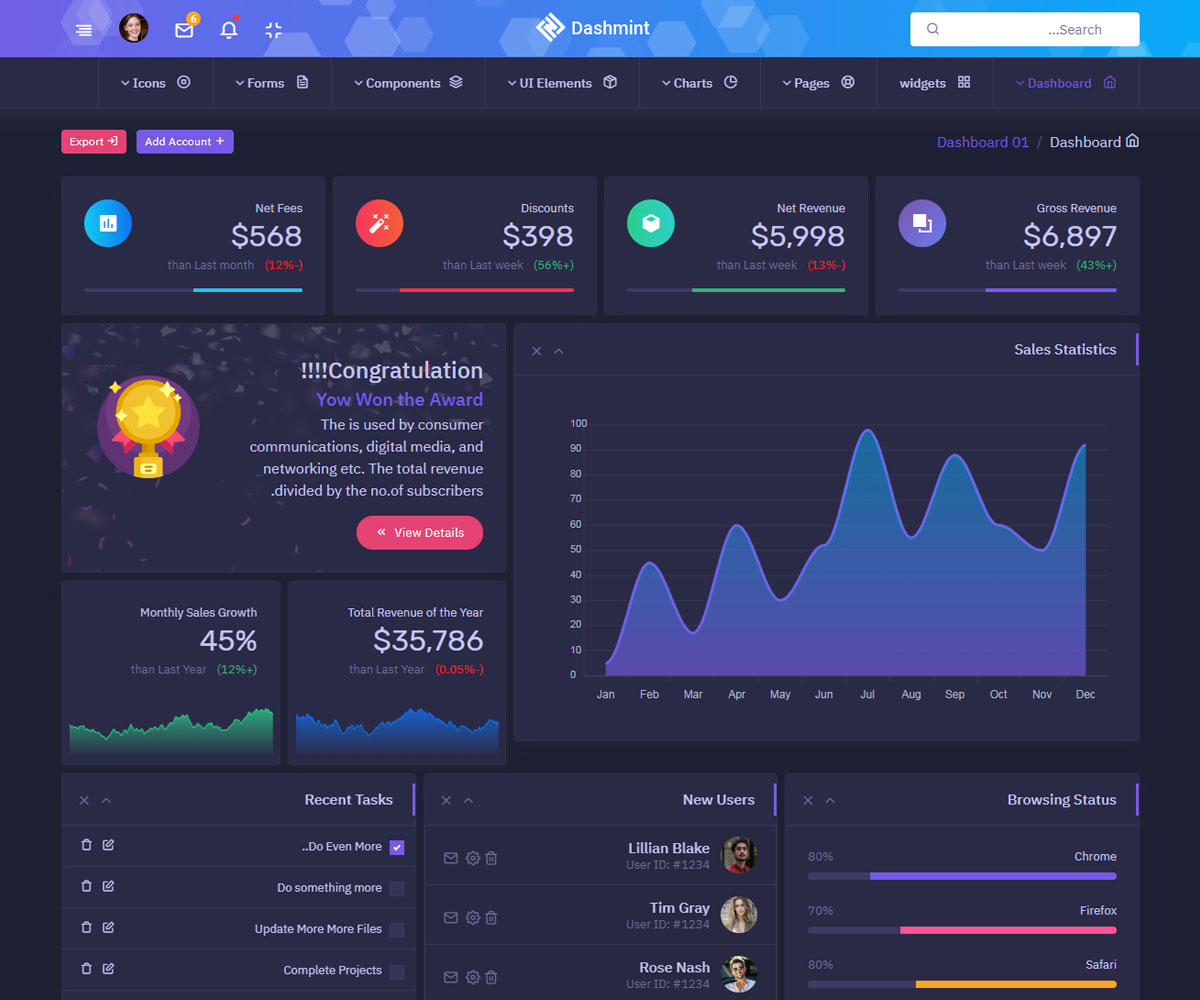Viewport: 1200px width, 1000px height.
Task: Click the Chrome browsing progress bar
Action: (x=962, y=876)
